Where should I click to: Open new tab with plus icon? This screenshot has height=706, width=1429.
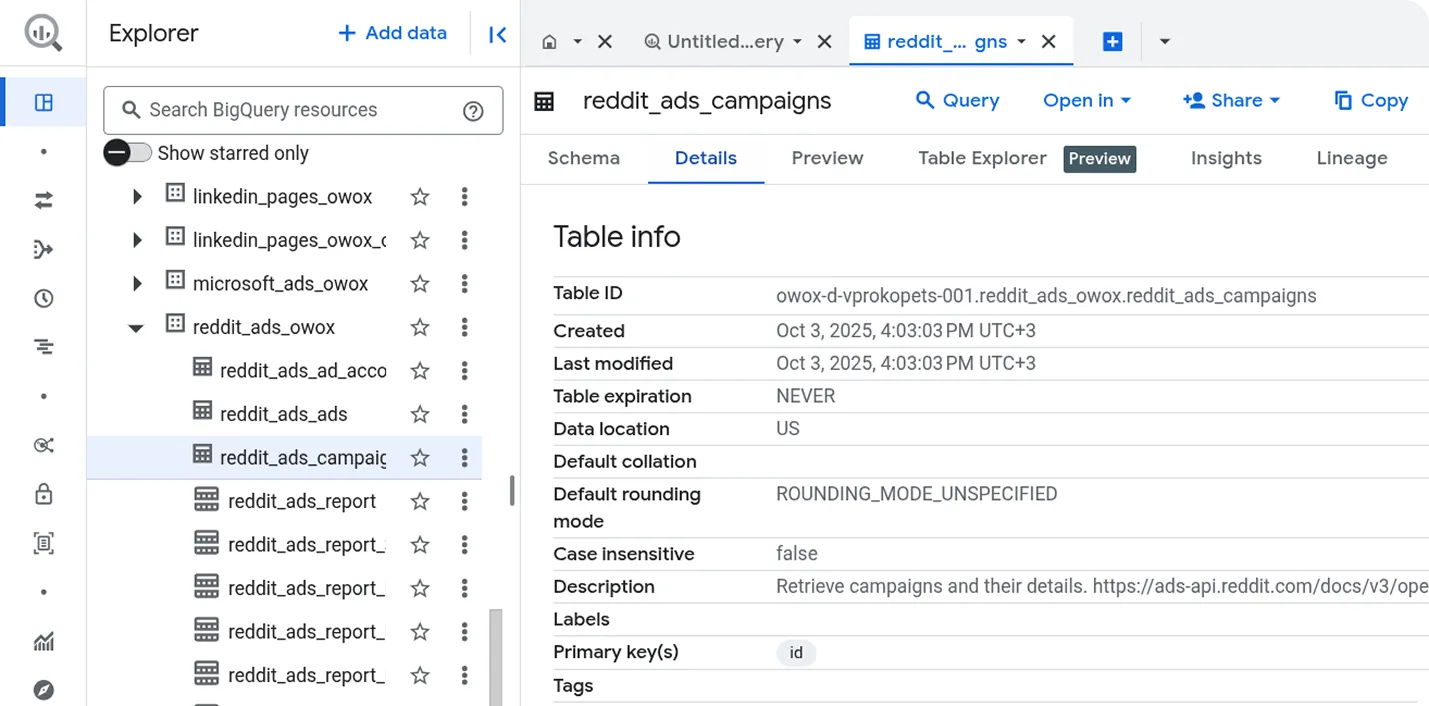(x=1112, y=42)
